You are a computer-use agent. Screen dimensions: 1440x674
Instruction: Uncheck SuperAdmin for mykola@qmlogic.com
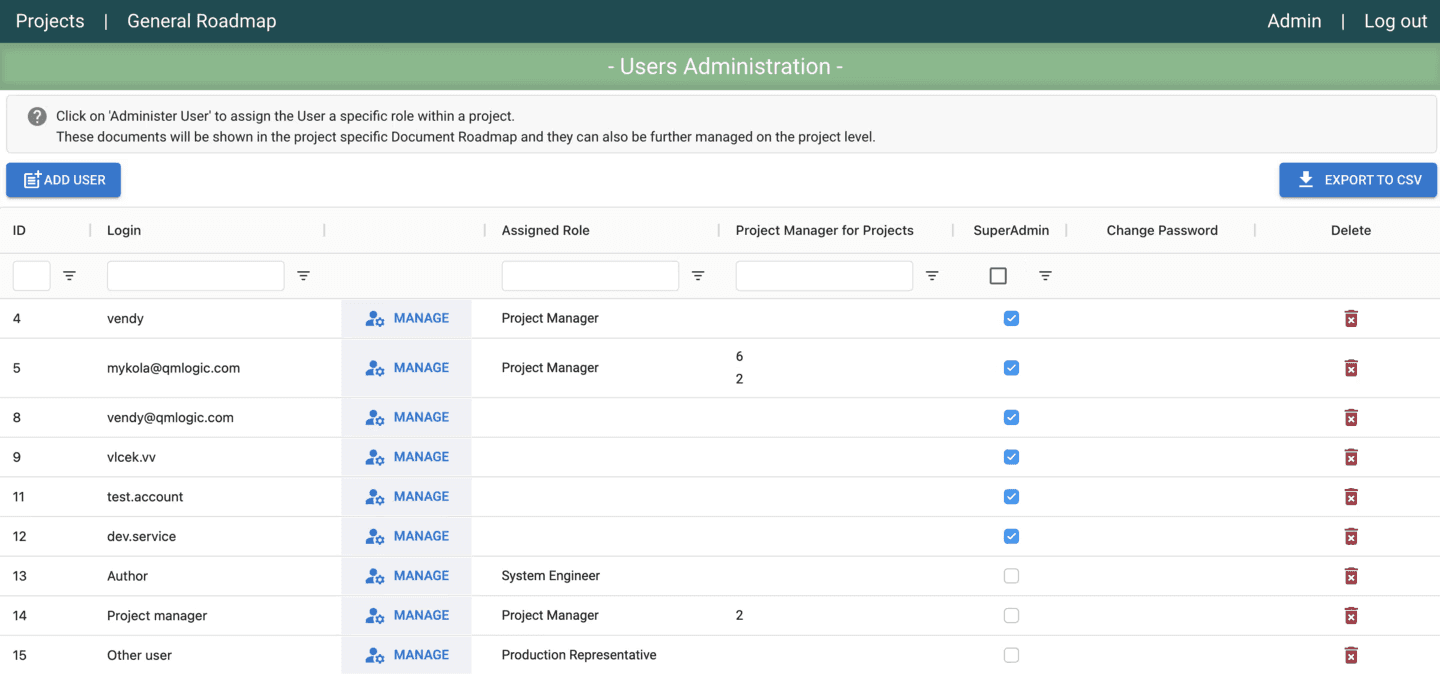(x=1011, y=368)
